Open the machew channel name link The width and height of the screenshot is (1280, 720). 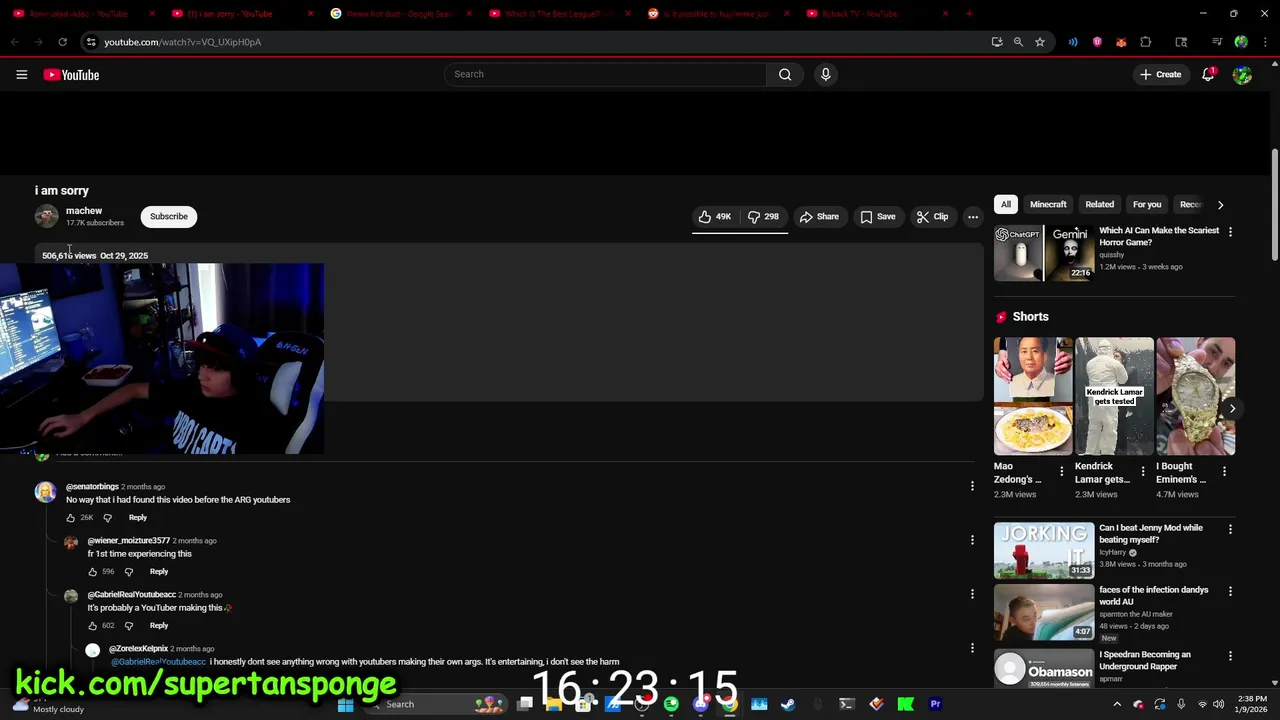pyautogui.click(x=84, y=211)
